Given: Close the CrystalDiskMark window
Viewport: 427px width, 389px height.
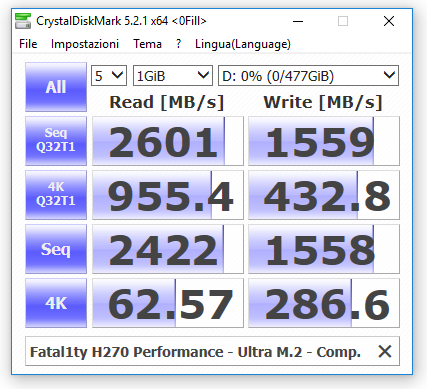Looking at the screenshot, I should [x=389, y=21].
